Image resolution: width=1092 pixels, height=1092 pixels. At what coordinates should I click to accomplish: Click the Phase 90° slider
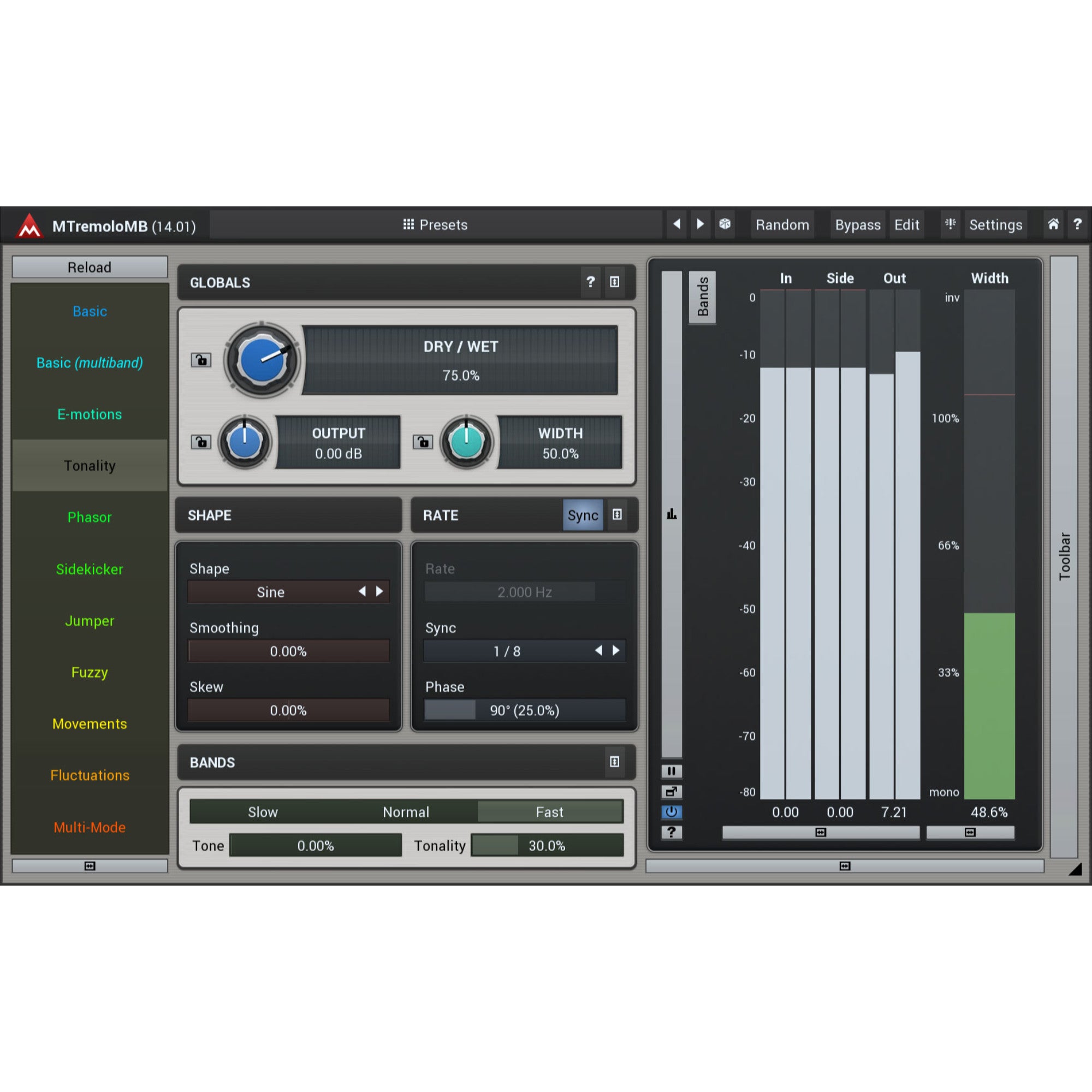click(x=525, y=710)
